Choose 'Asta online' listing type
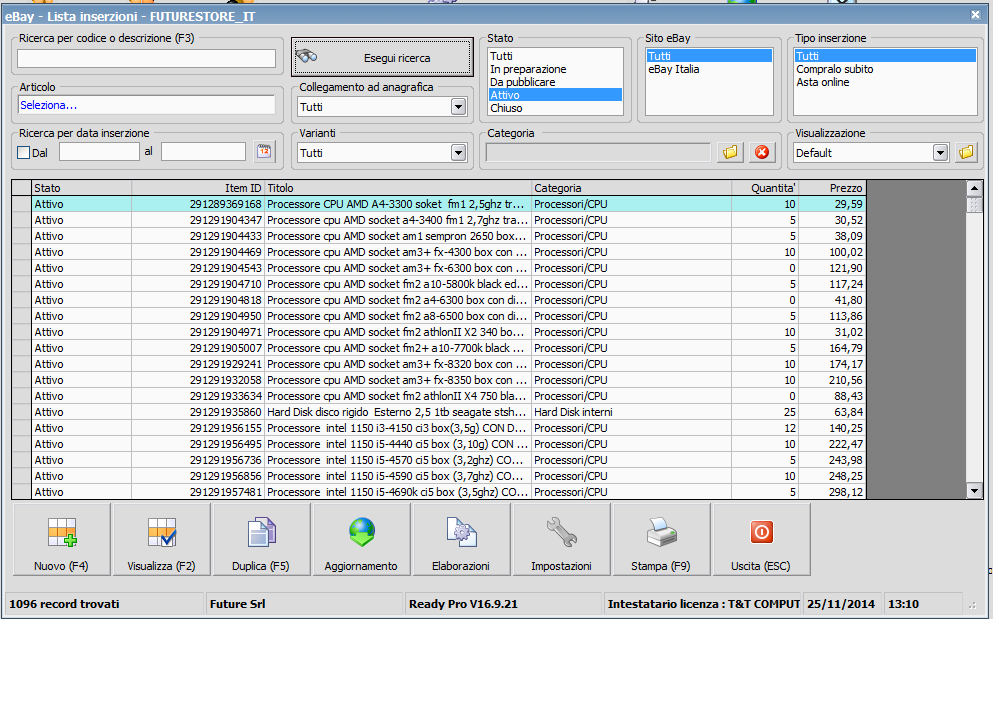Image resolution: width=993 pixels, height=719 pixels. pyautogui.click(x=885, y=82)
